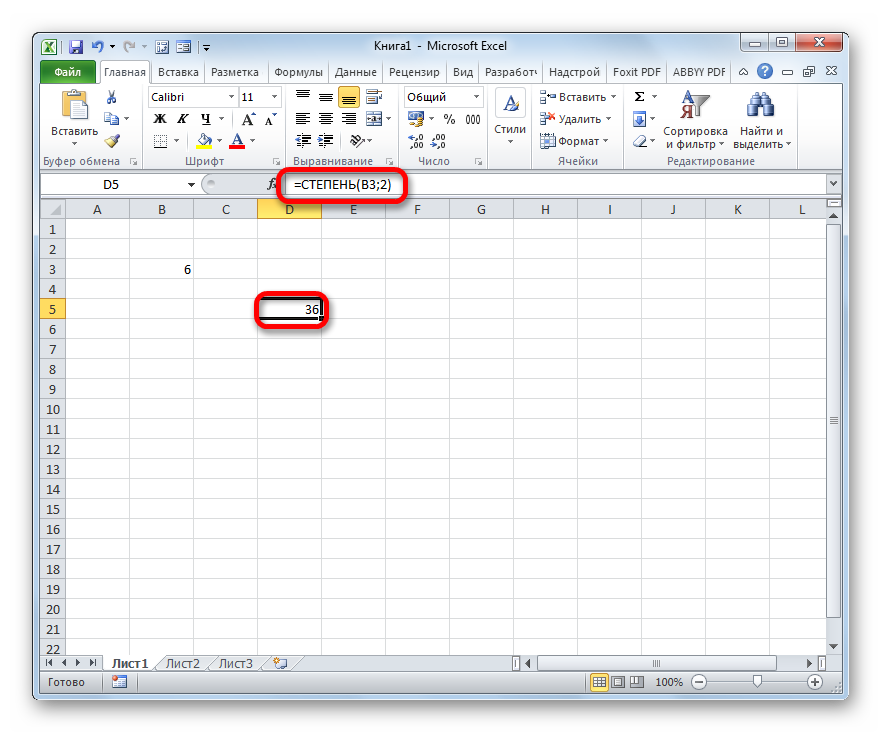Click the Cut scissors icon

coord(111,97)
